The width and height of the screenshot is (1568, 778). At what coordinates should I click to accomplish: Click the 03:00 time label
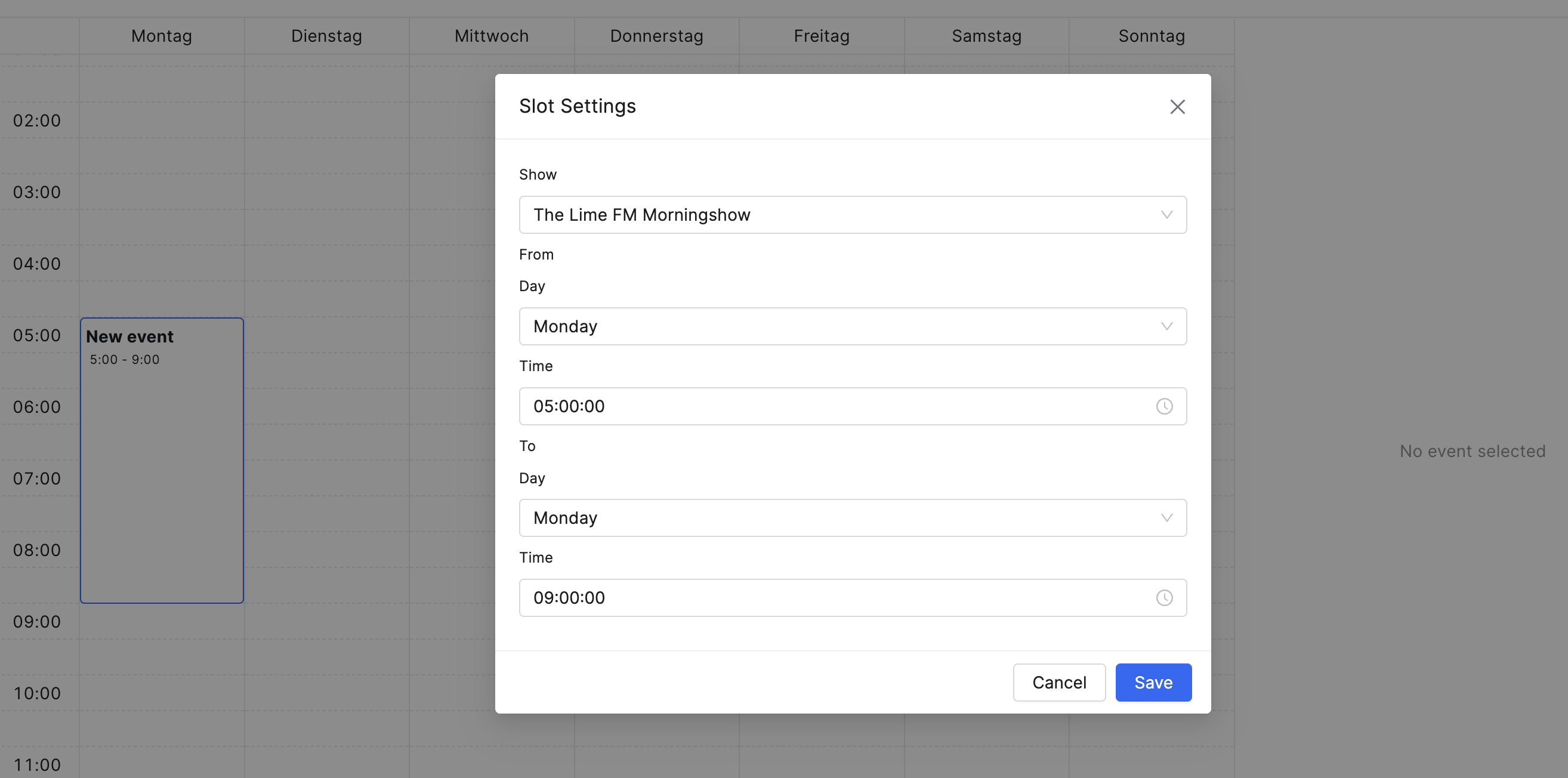[x=37, y=192]
